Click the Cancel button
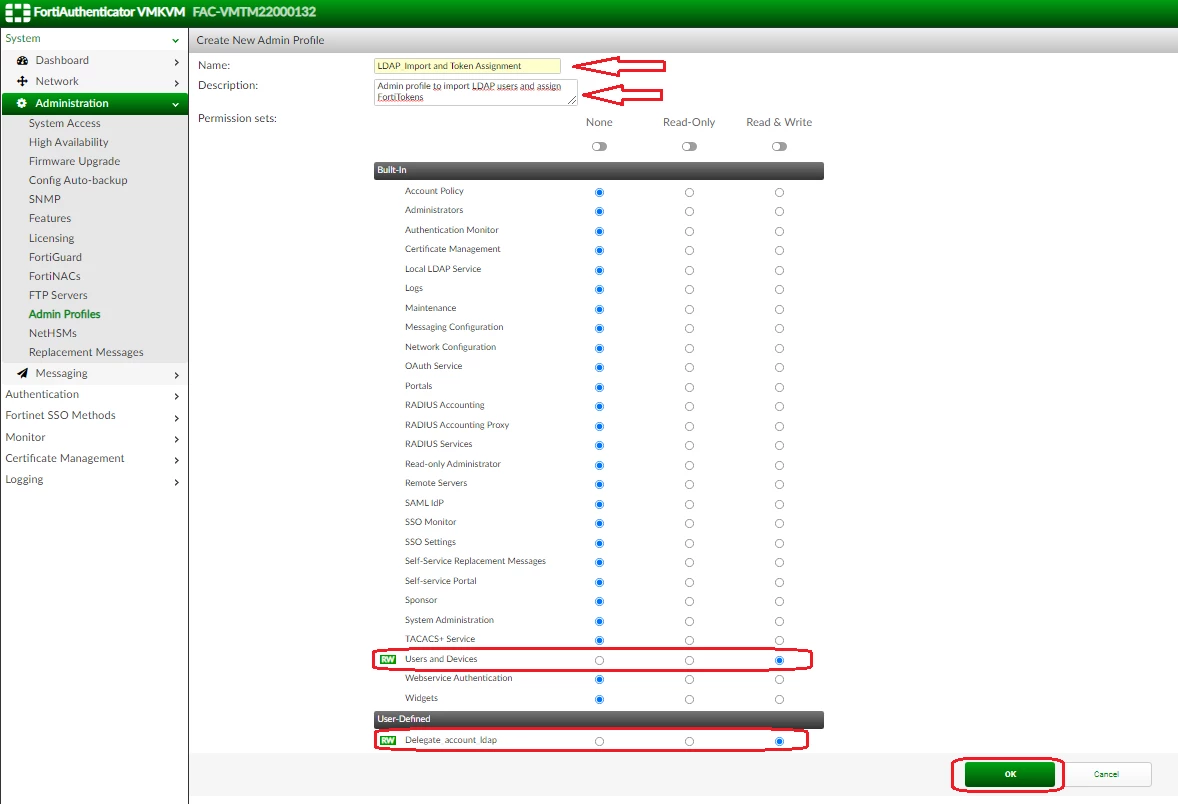This screenshot has height=804, width=1178. (1107, 774)
